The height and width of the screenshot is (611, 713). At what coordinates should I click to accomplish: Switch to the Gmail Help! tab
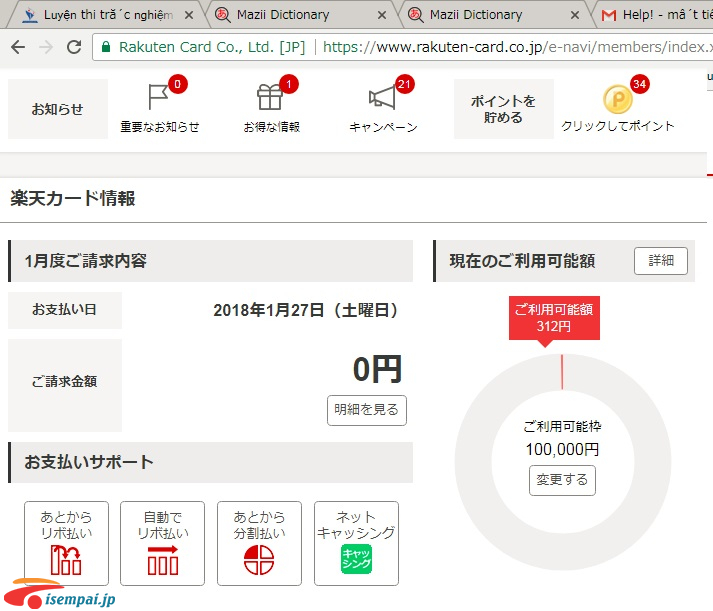click(655, 15)
